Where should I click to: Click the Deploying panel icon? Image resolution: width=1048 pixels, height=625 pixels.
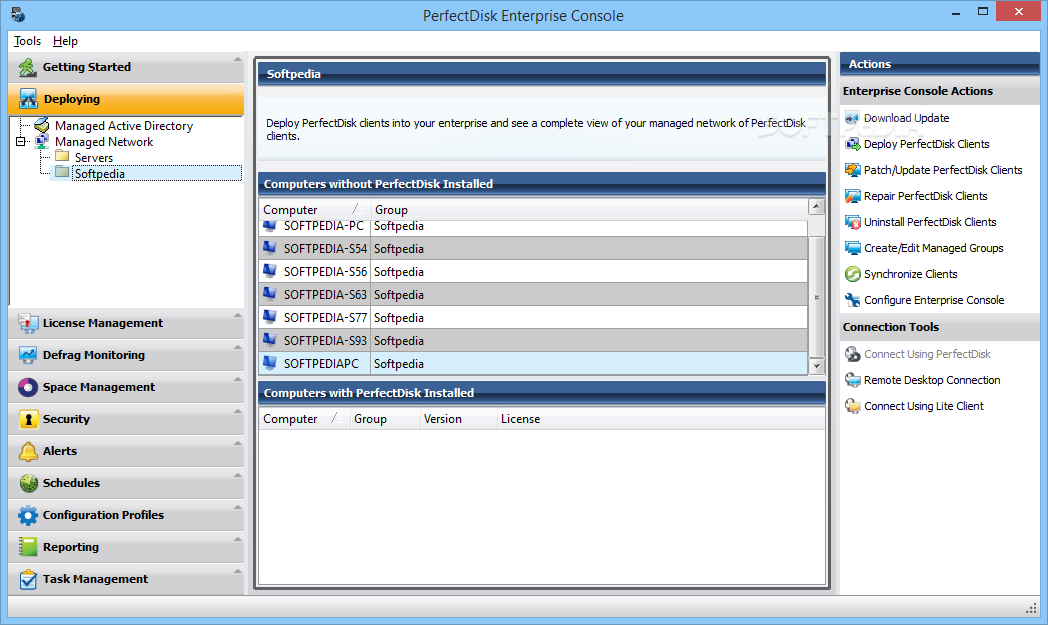pos(28,99)
